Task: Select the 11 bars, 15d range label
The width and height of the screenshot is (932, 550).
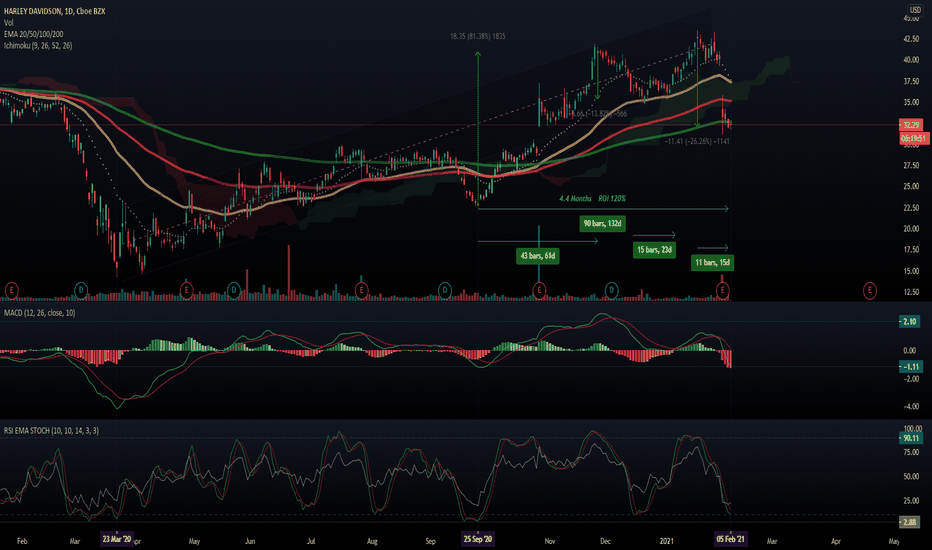Action: coord(713,263)
